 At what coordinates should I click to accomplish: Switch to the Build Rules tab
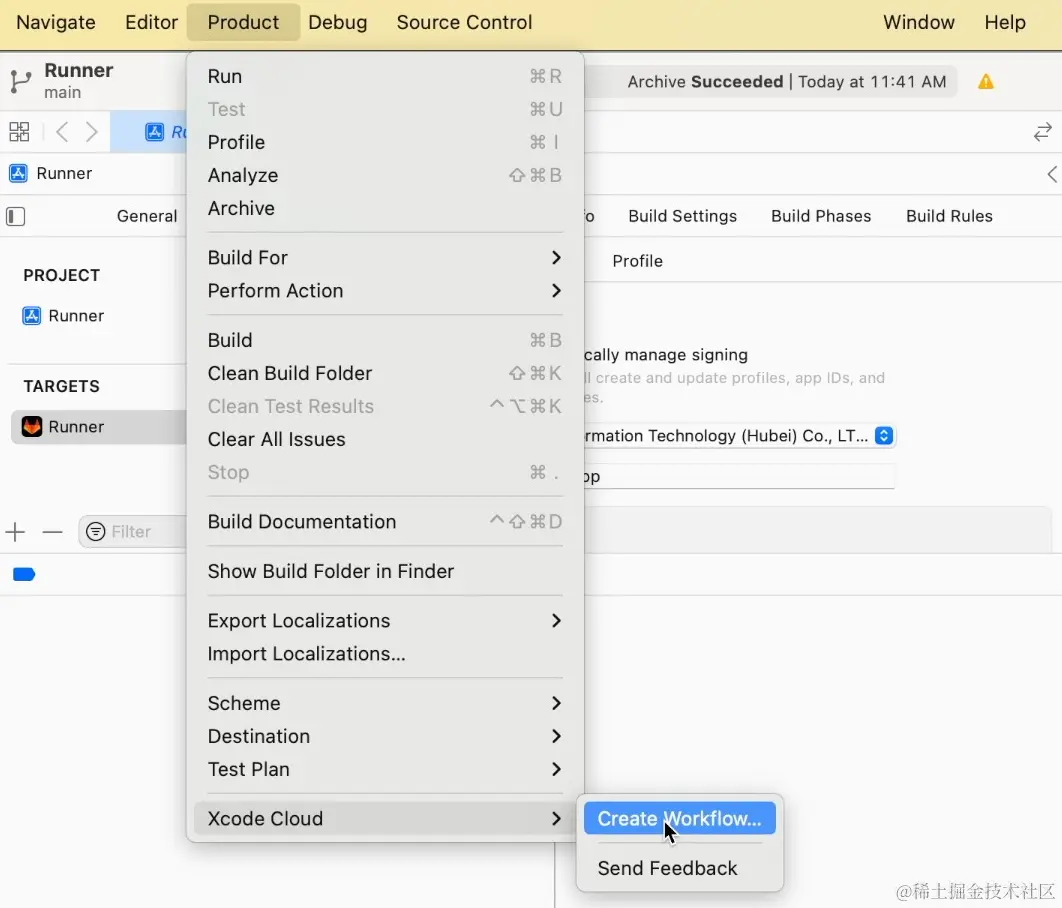tap(950, 217)
